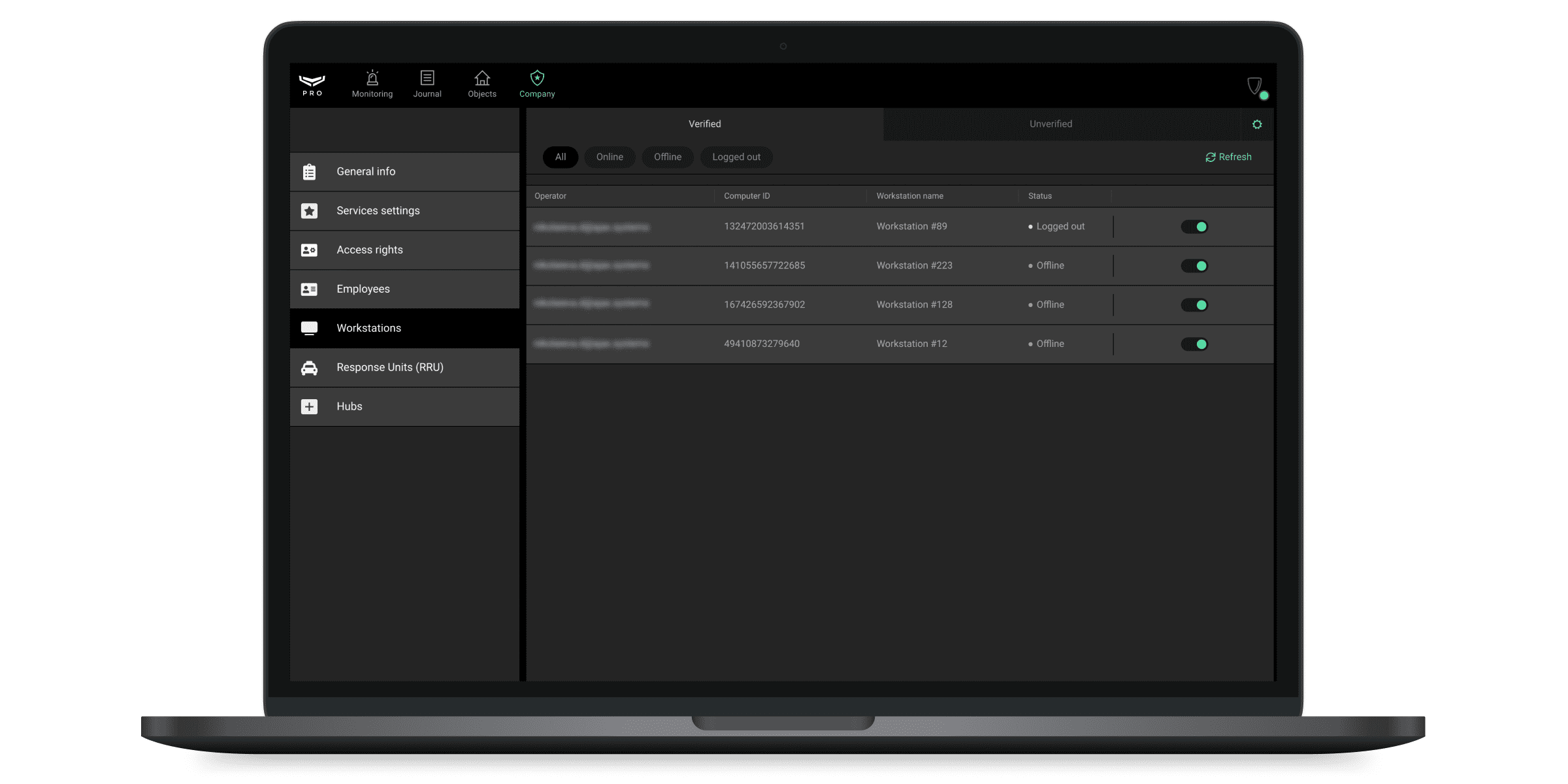Click the Response Units RRU sidebar icon
This screenshot has height=784, width=1568.
[311, 367]
